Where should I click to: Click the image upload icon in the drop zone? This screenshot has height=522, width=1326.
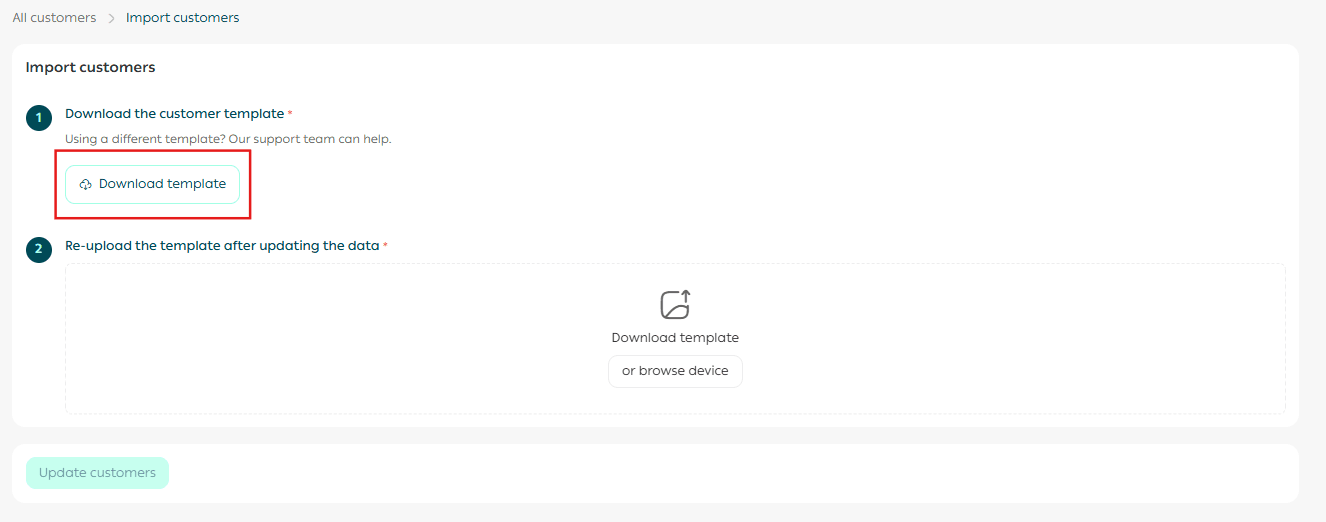click(675, 305)
